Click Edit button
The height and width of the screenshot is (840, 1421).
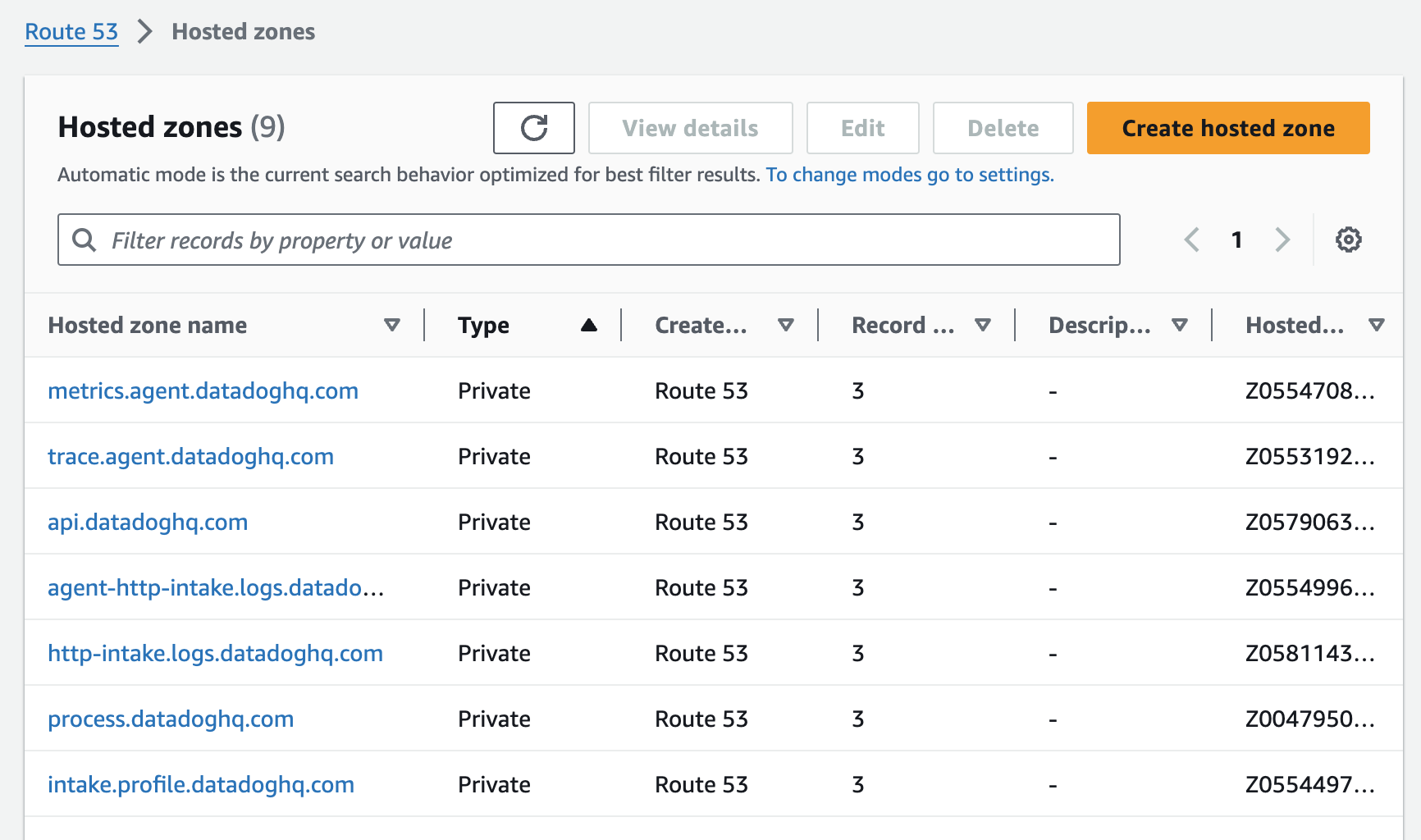[863, 128]
